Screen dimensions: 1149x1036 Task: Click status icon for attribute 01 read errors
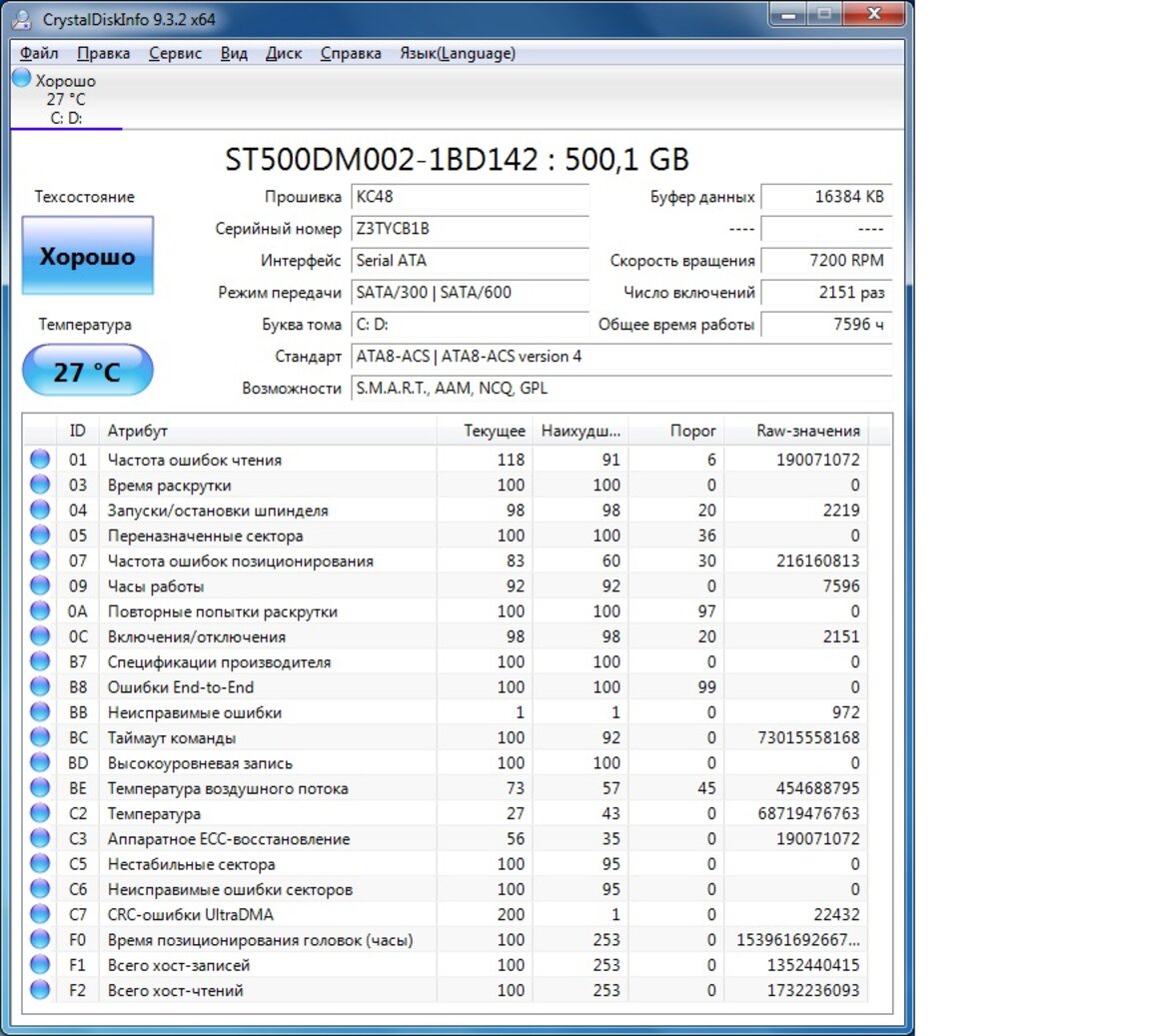(x=40, y=460)
